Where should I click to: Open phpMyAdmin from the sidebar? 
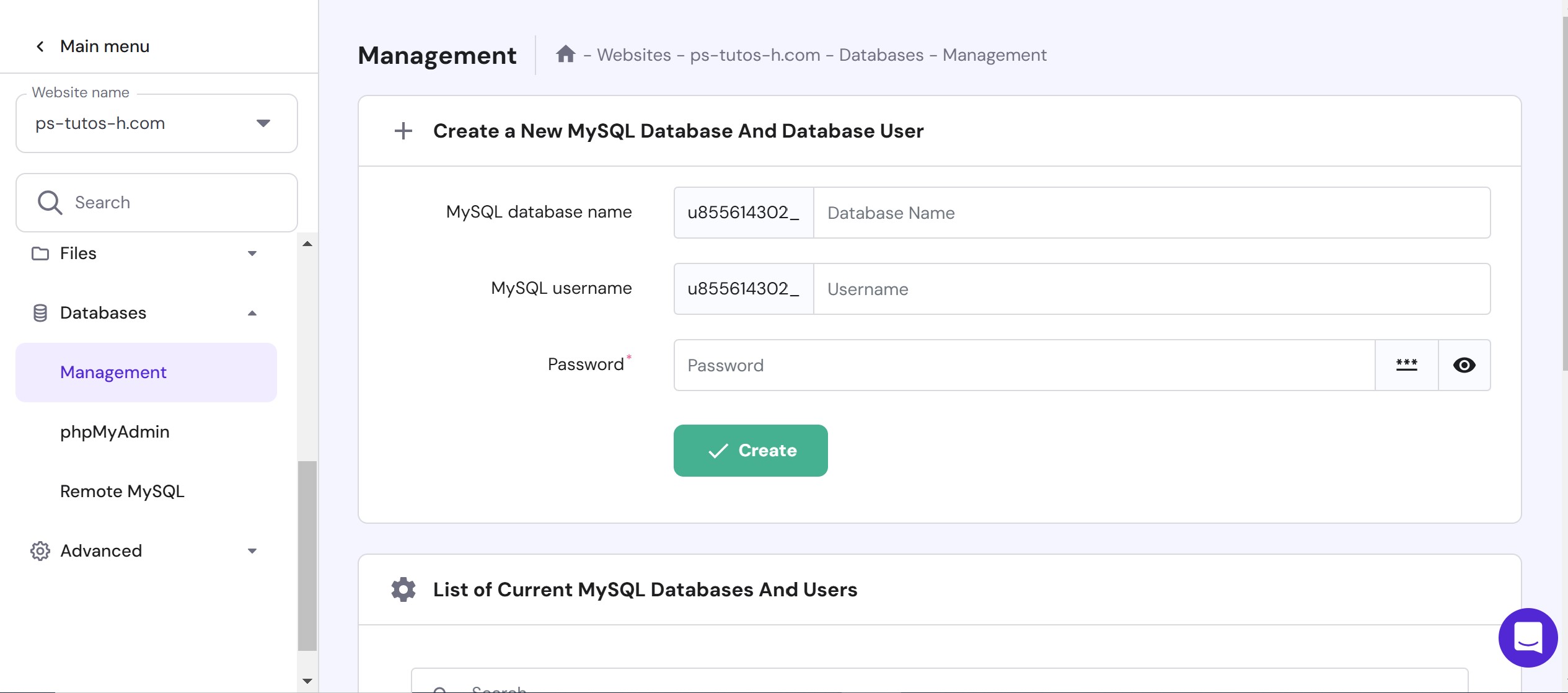[x=115, y=432]
